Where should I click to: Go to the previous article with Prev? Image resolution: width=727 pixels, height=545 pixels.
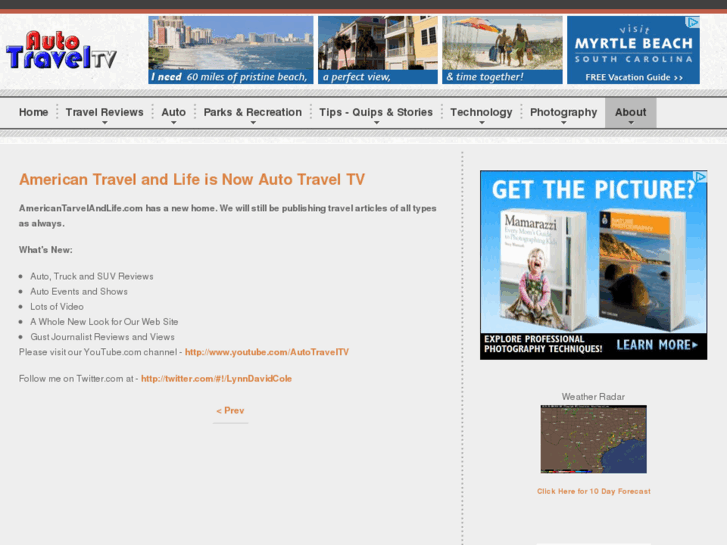point(230,410)
